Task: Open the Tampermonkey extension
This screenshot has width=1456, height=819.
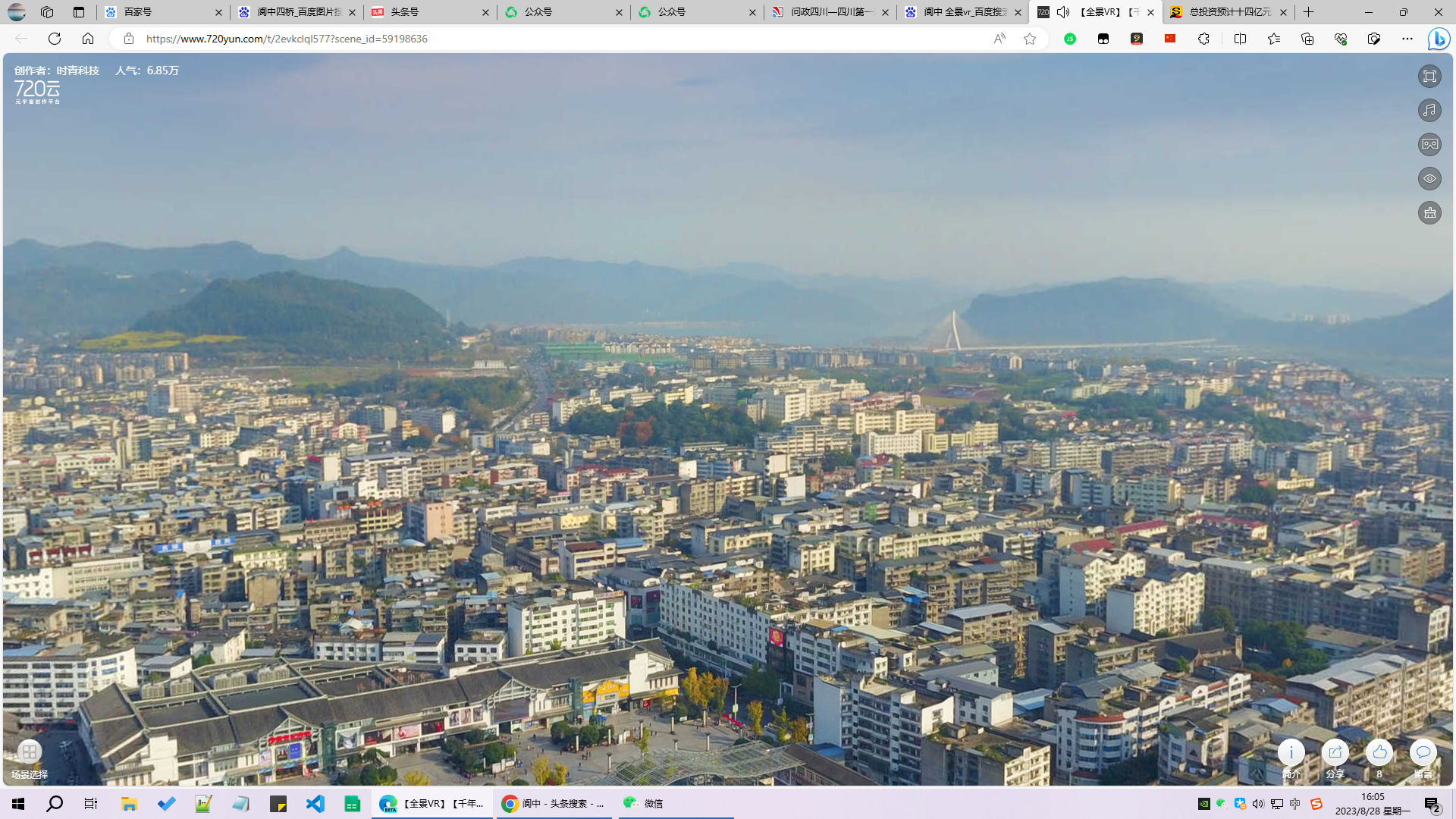Action: point(1103,39)
